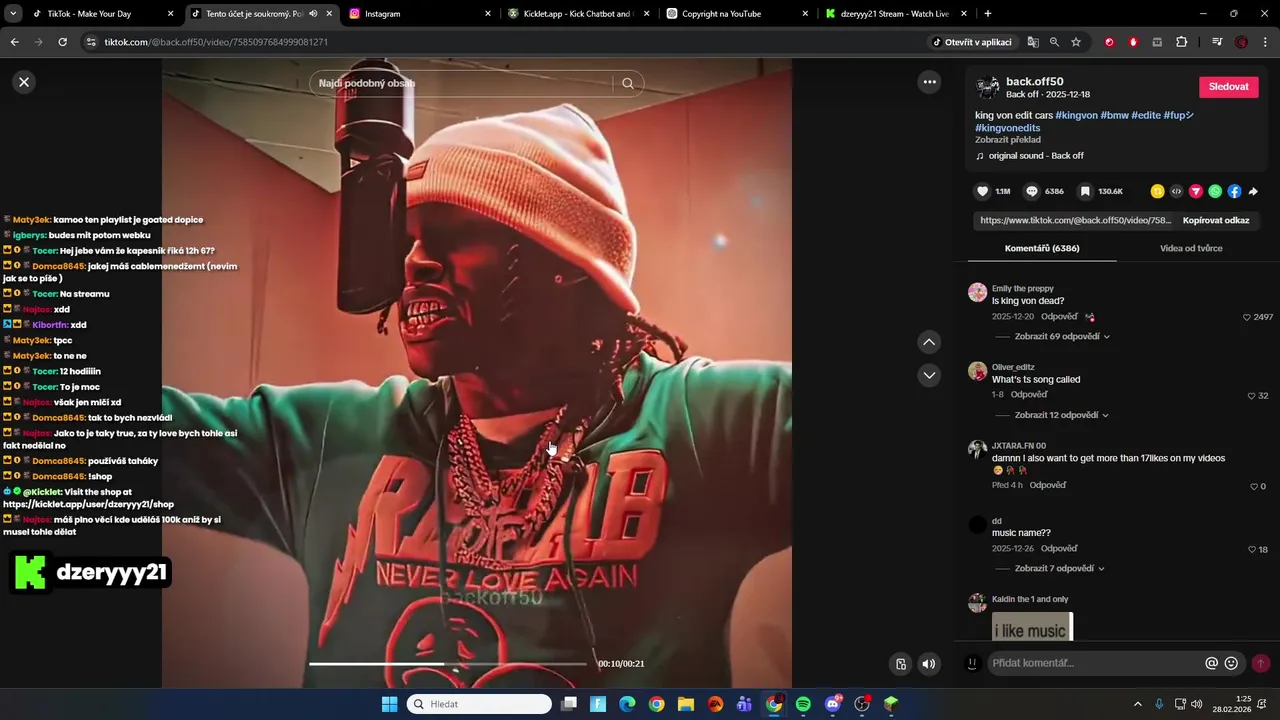
Task: Click the search magnifier icon in video search bar
Action: [x=628, y=83]
